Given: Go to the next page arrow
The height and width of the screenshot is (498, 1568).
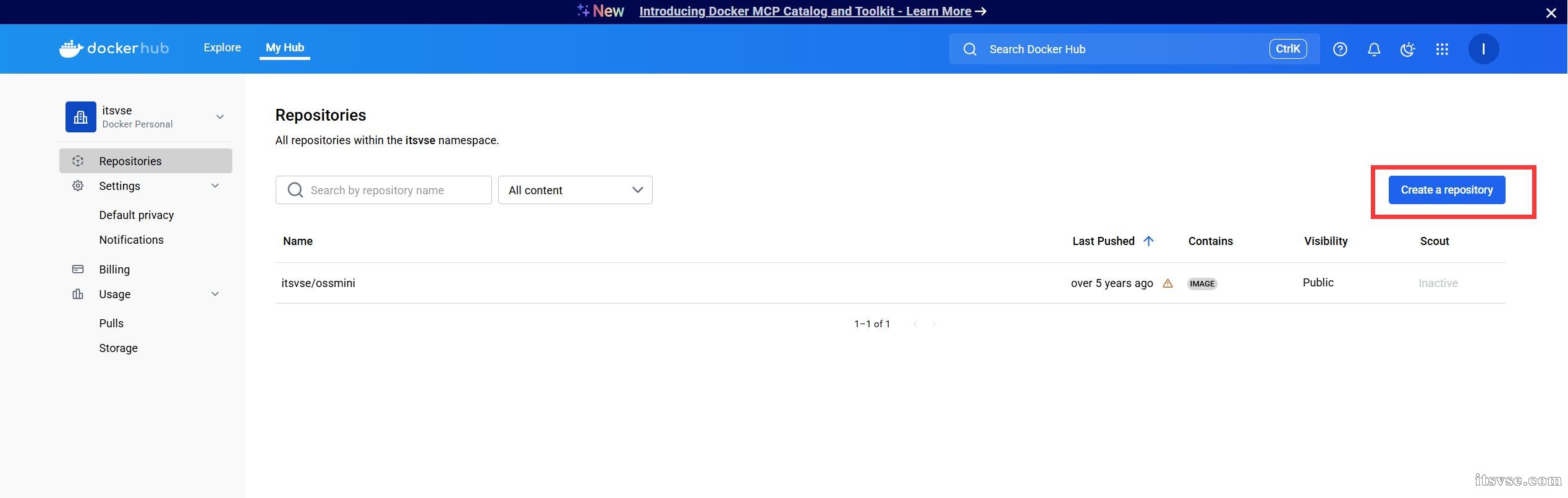Looking at the screenshot, I should point(934,324).
